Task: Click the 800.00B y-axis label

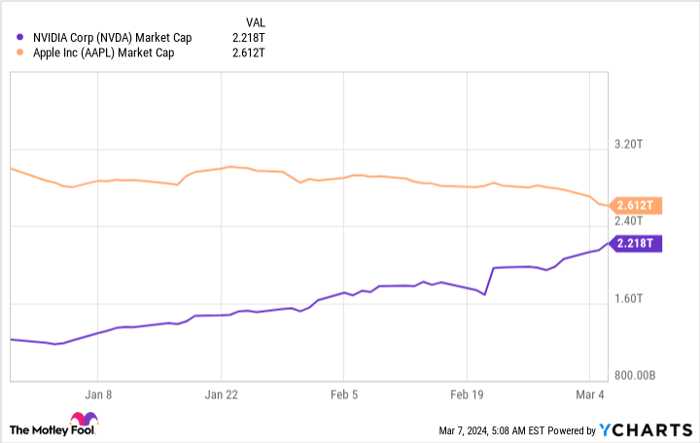Action: [633, 375]
